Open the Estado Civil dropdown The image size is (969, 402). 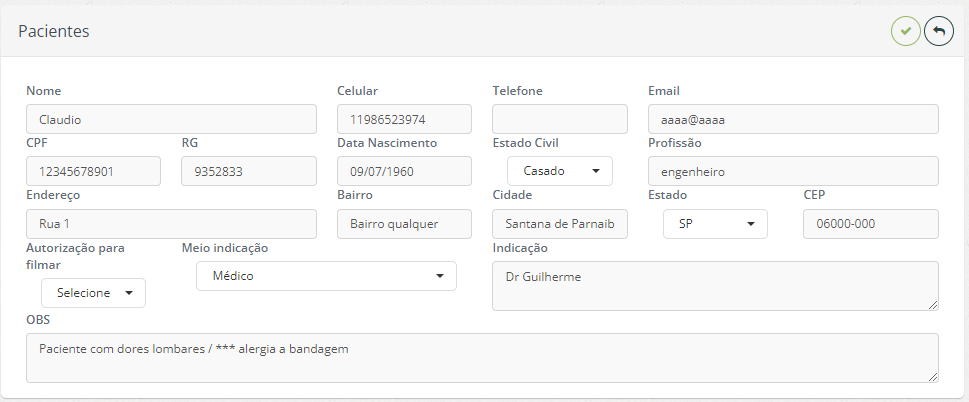pyautogui.click(x=560, y=171)
